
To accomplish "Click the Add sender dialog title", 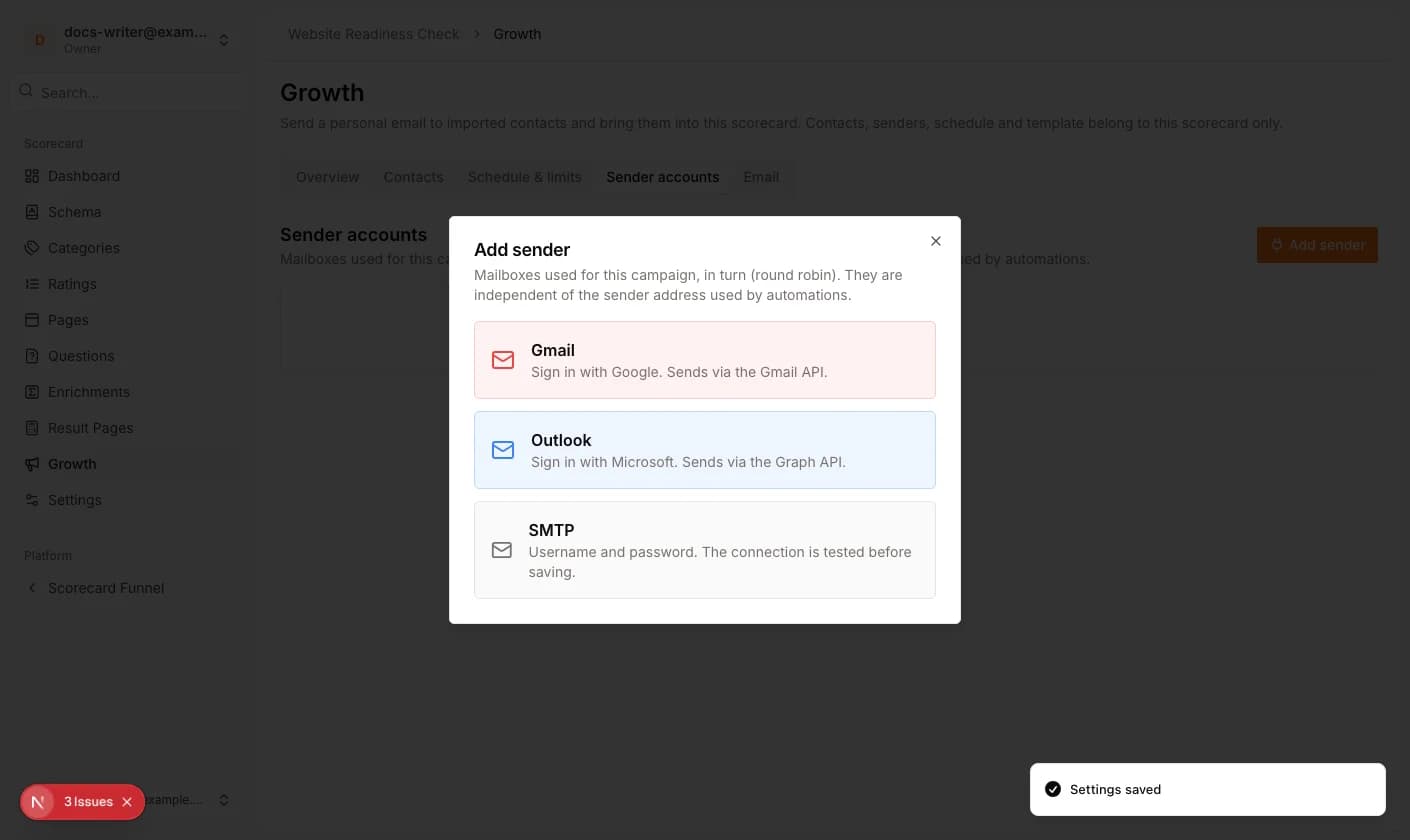I will click(522, 250).
